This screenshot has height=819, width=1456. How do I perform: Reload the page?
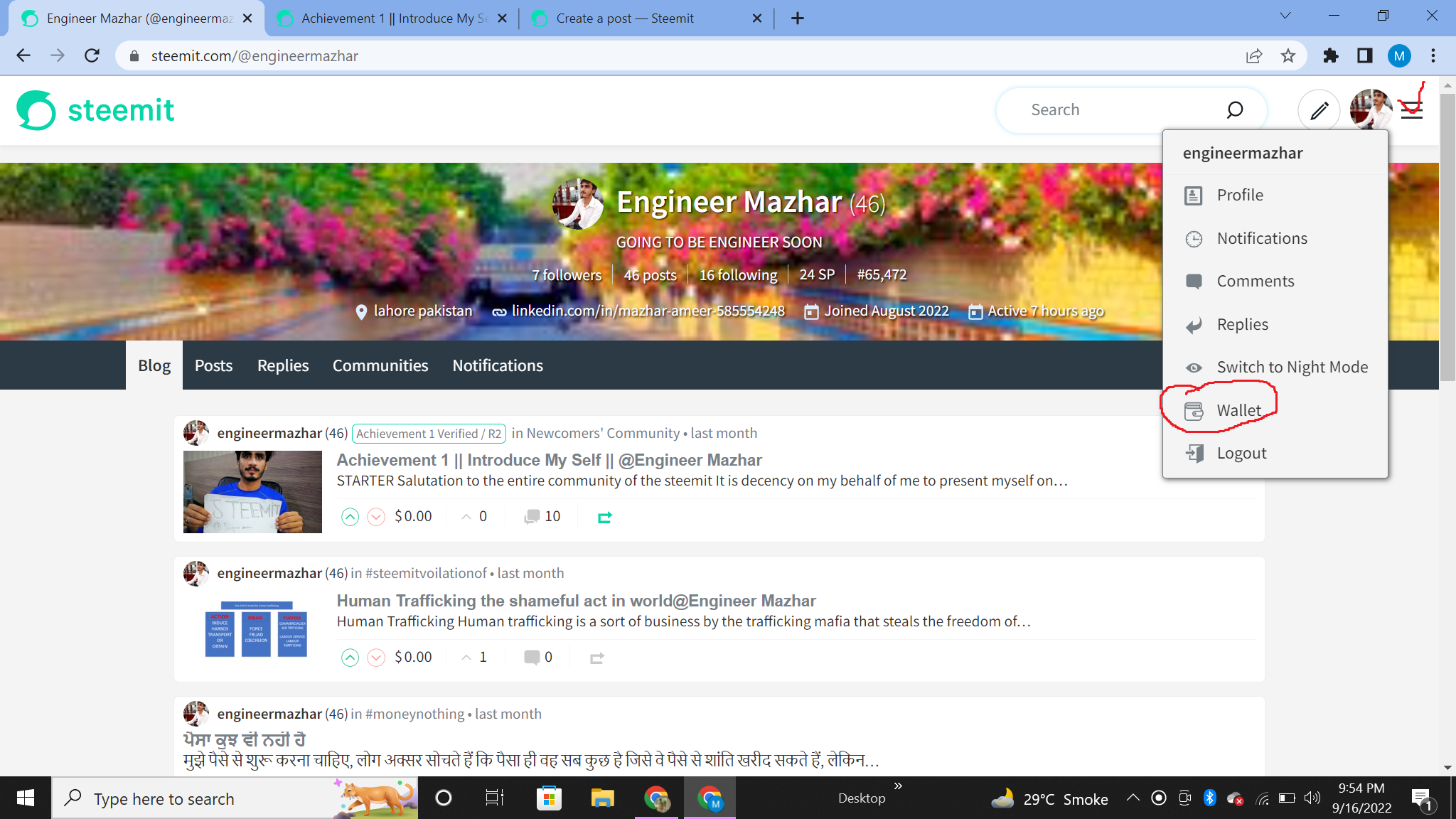coord(92,55)
